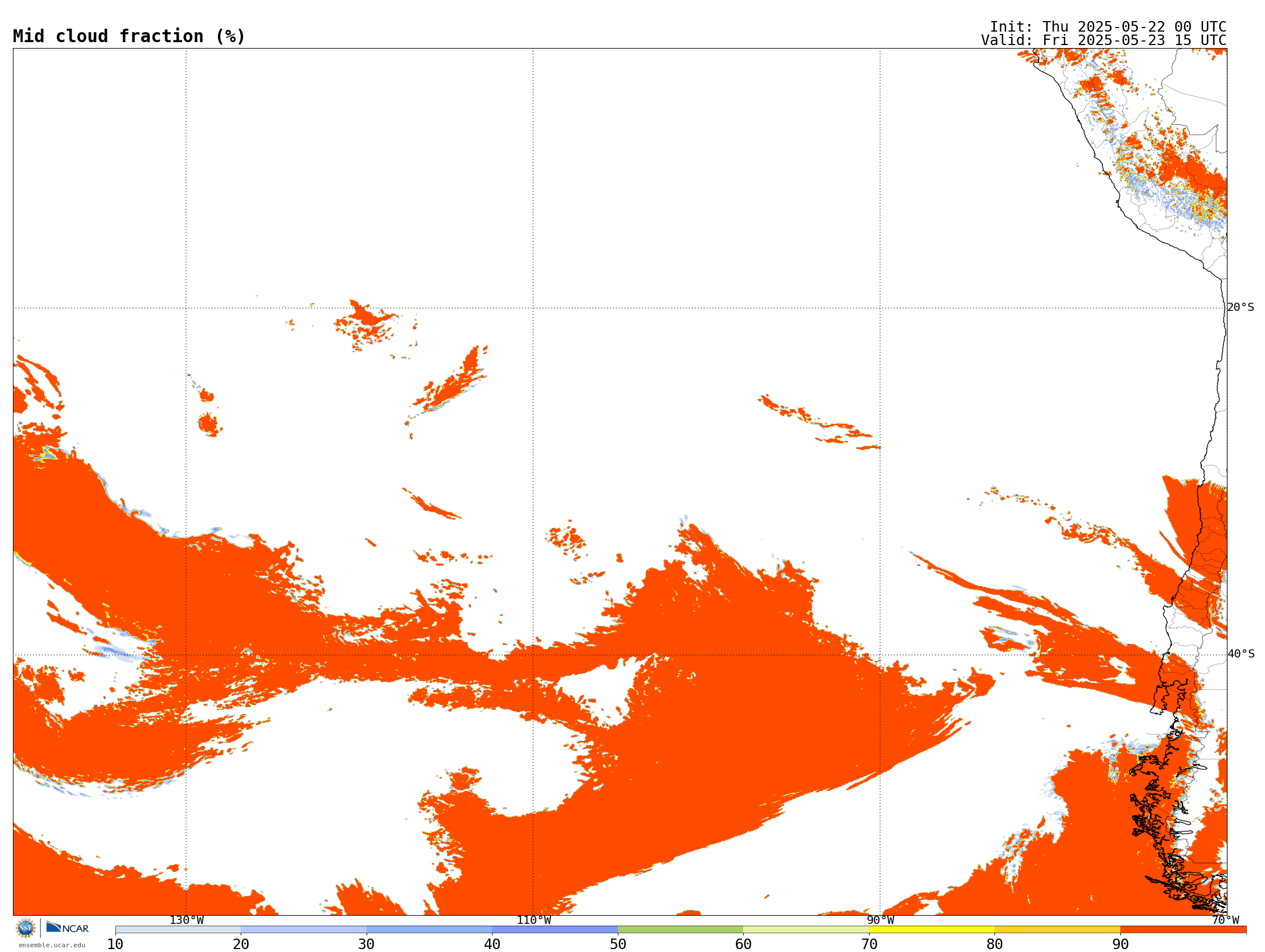Viewport: 1265px width, 952px height.
Task: Click the 80-90 gold colorbar segment
Action: pyautogui.click(x=1057, y=930)
